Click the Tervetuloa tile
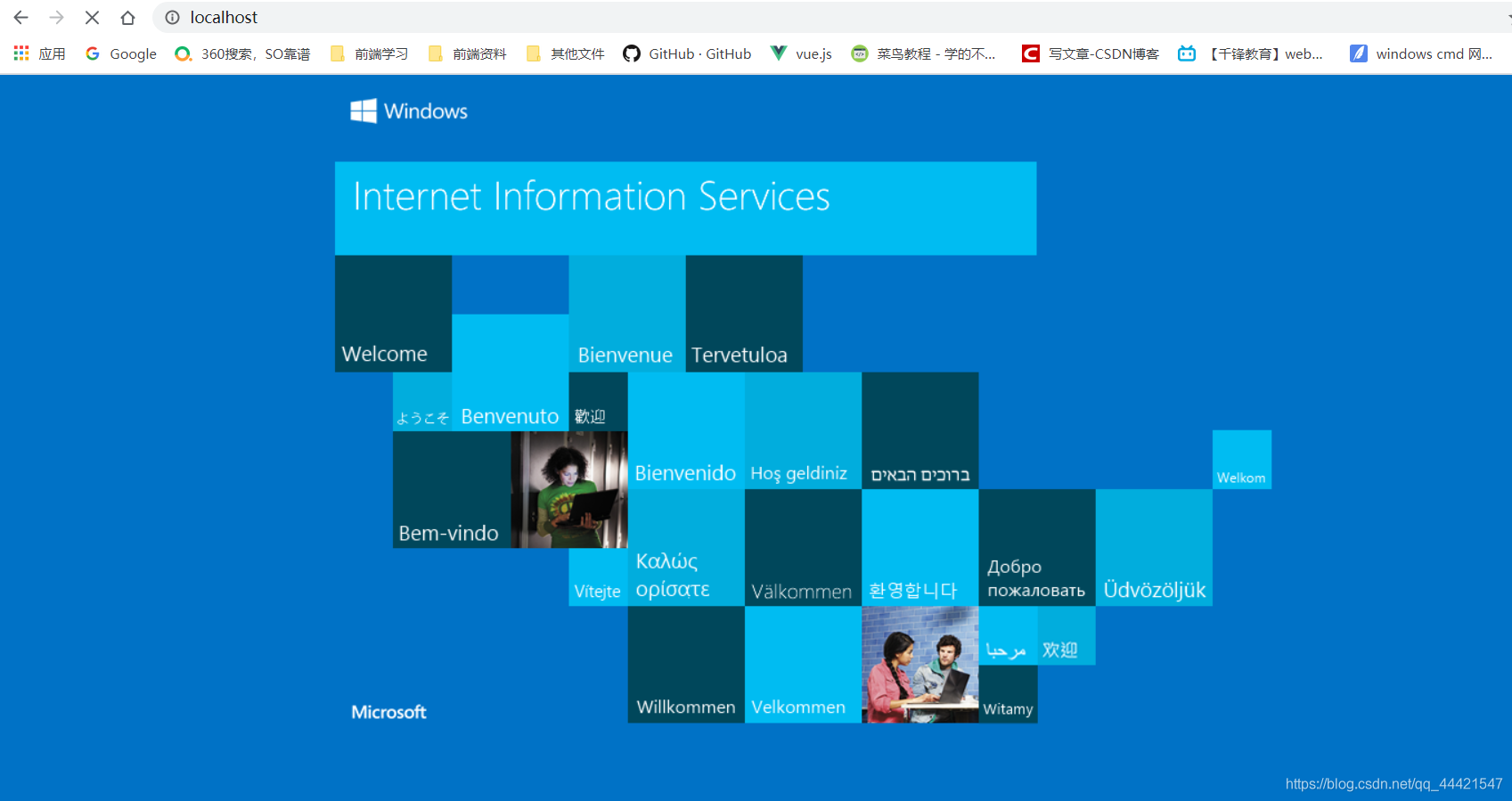 point(744,314)
